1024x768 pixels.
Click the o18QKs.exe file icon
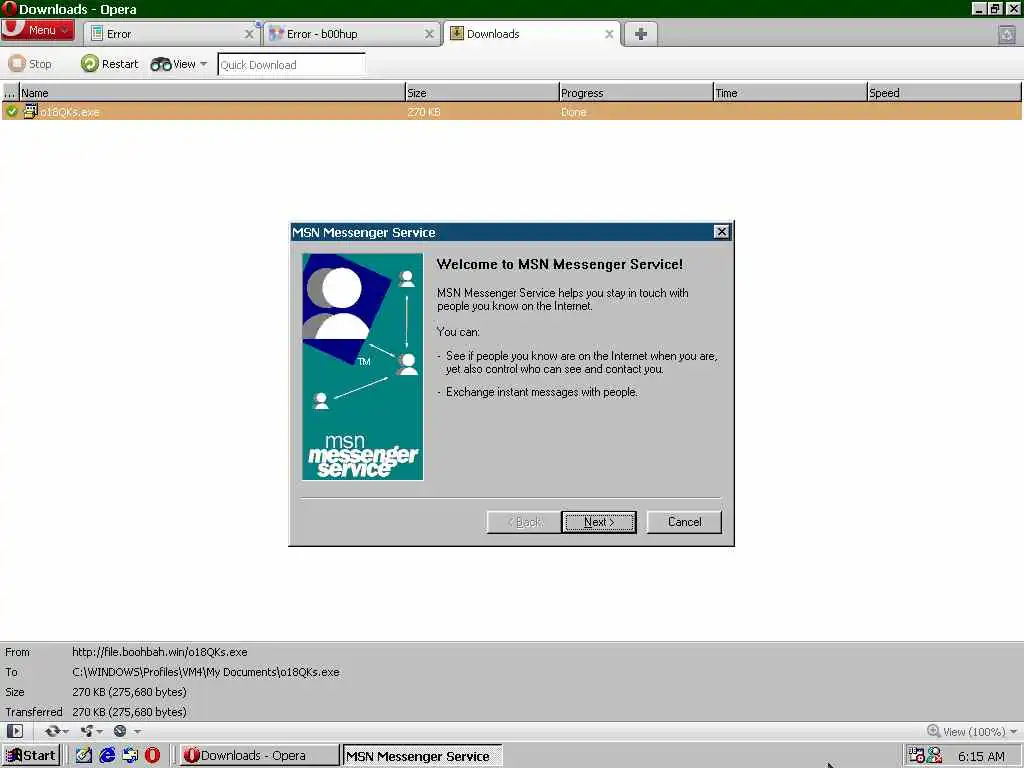(30, 111)
